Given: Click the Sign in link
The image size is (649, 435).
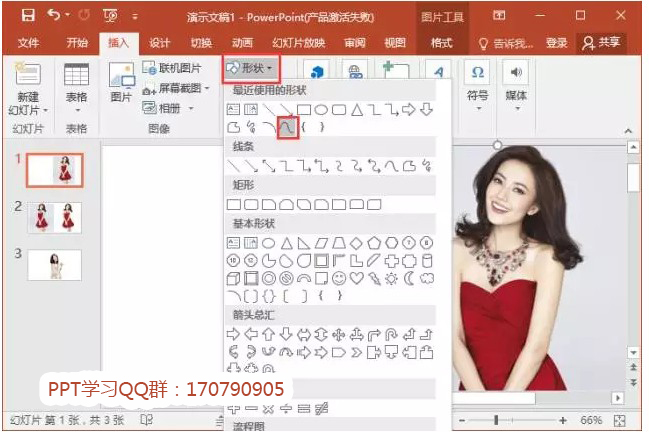Looking at the screenshot, I should click(x=557, y=43).
